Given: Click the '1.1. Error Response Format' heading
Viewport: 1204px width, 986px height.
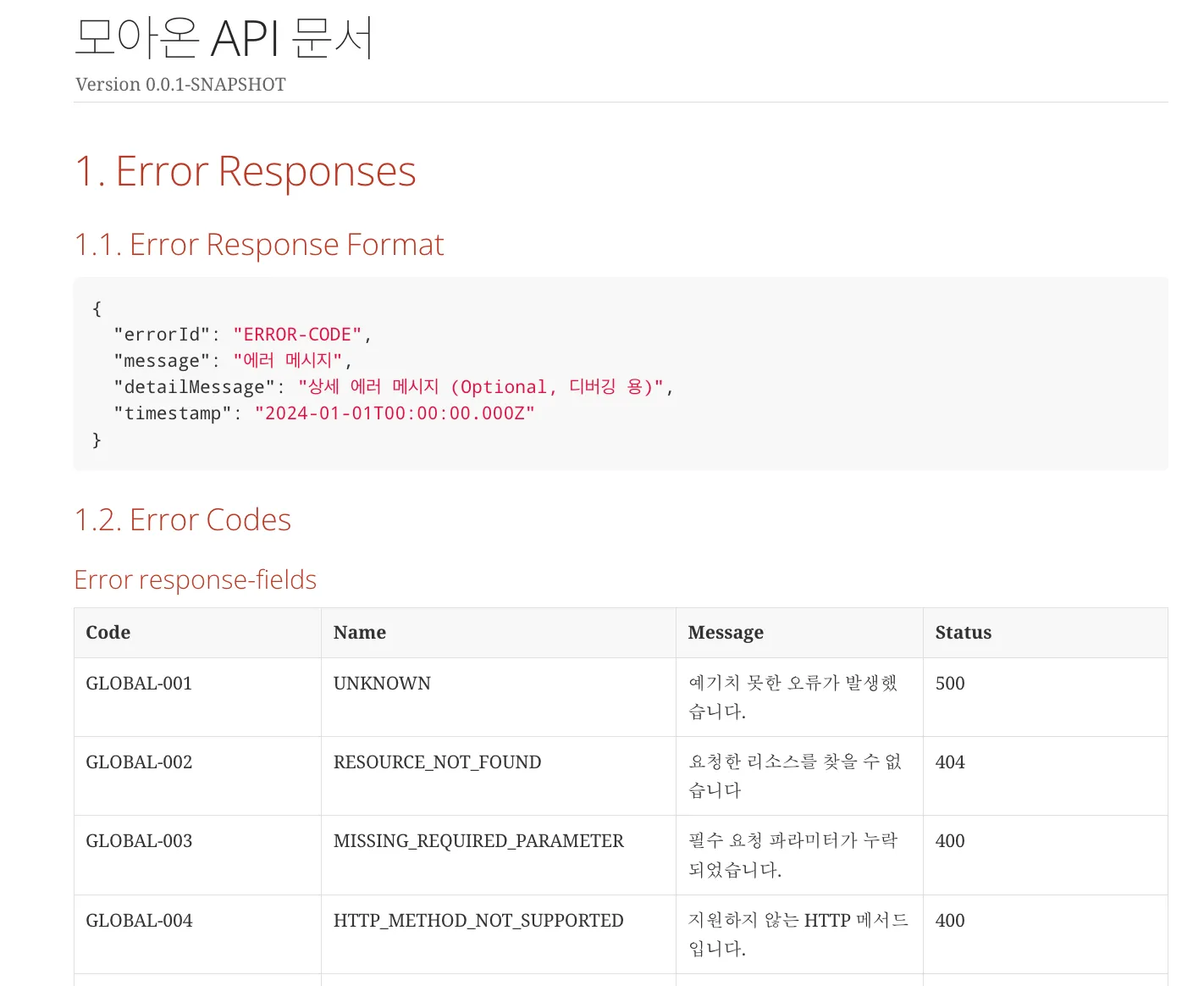Looking at the screenshot, I should [x=259, y=245].
